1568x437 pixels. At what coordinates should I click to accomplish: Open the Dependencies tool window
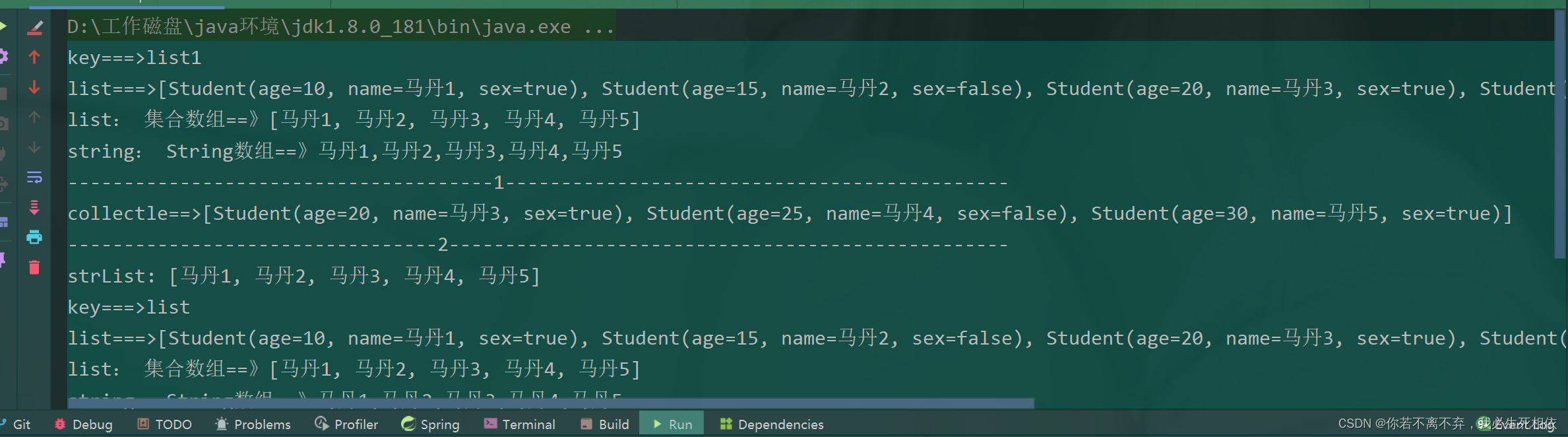click(772, 424)
